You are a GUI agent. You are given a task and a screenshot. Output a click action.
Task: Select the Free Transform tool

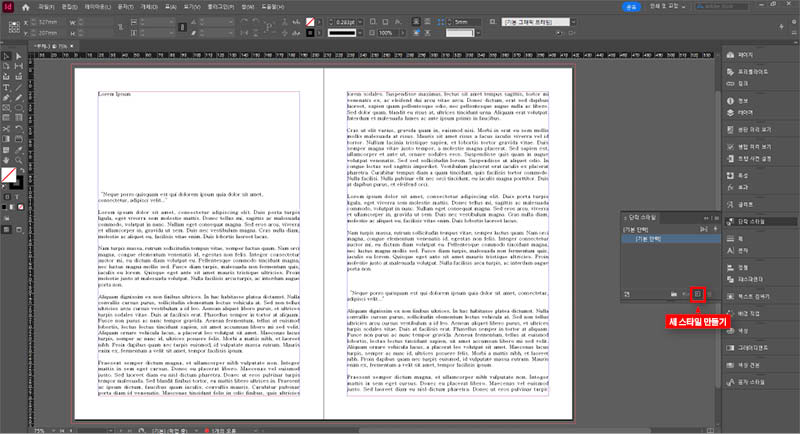coord(19,129)
